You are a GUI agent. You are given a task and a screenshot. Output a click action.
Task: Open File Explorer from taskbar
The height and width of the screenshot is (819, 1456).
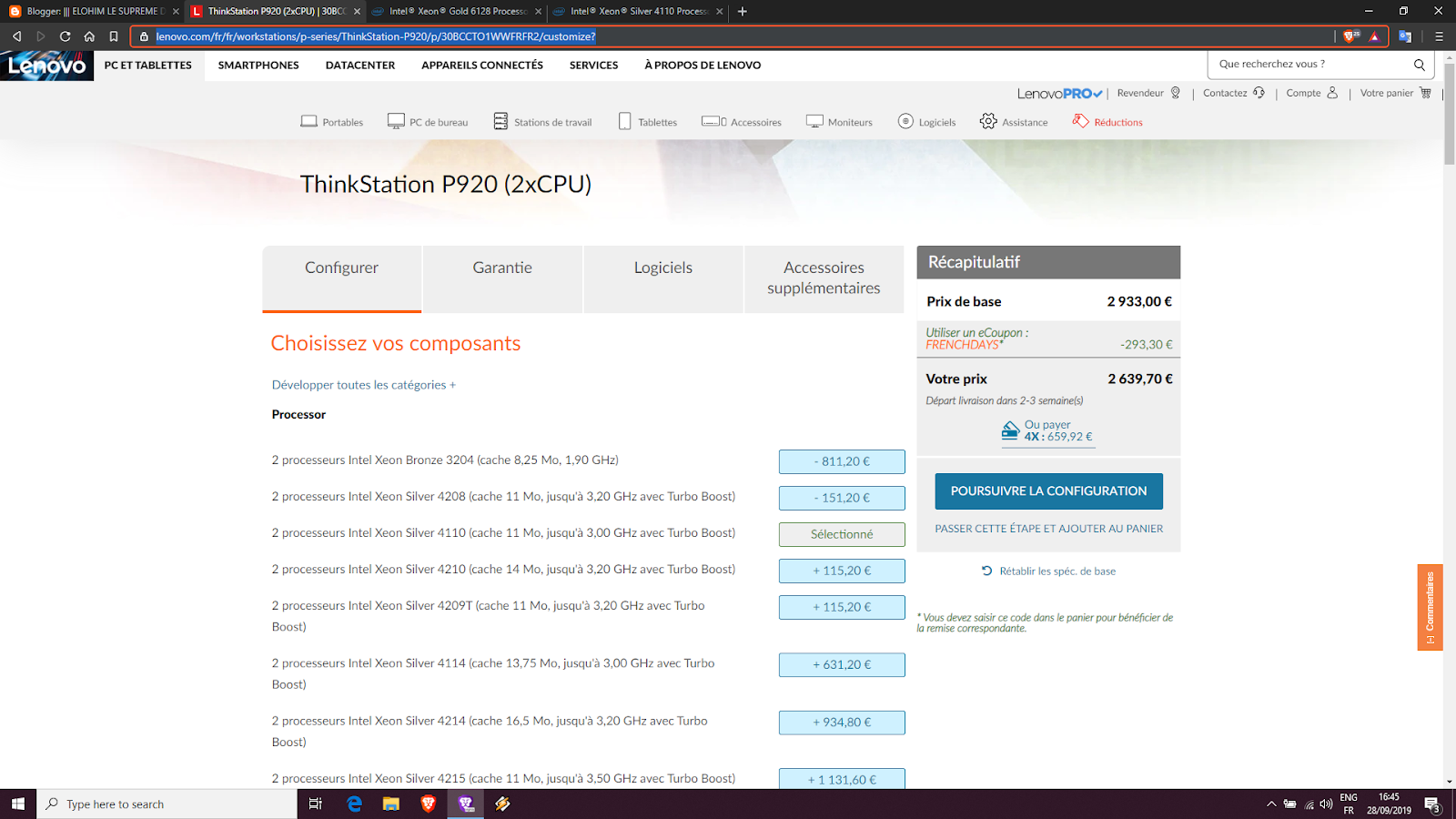(391, 804)
